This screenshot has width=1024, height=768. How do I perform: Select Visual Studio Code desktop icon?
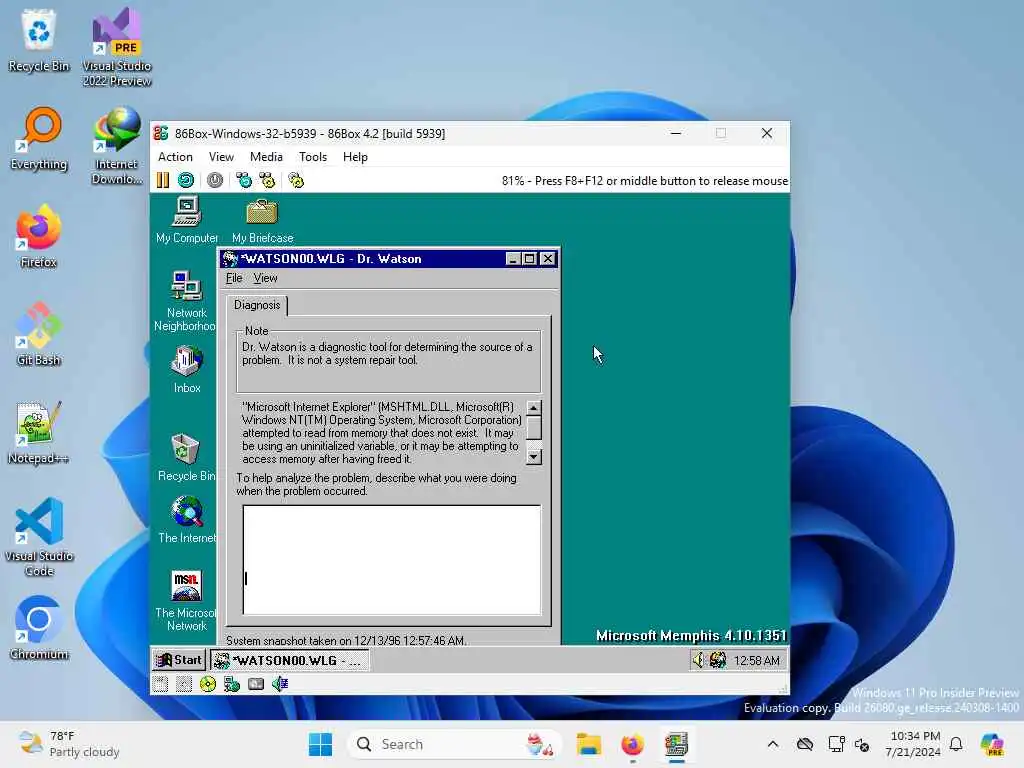tap(39, 537)
